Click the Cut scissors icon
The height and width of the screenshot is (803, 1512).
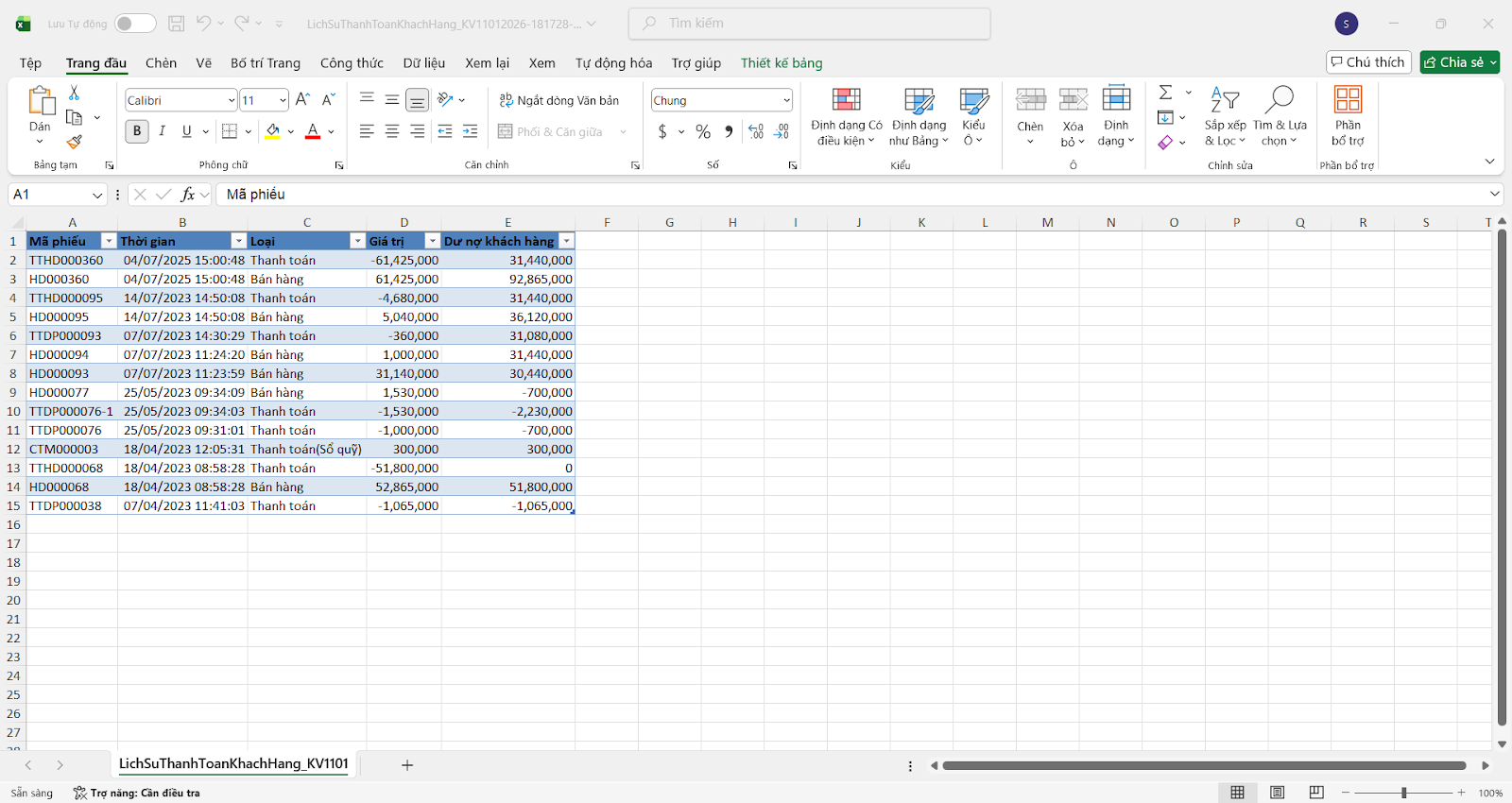tap(75, 93)
